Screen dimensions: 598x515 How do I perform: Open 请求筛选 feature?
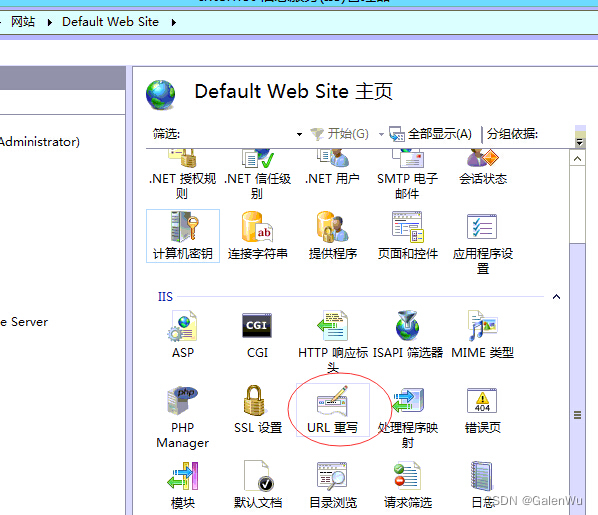tap(407, 485)
